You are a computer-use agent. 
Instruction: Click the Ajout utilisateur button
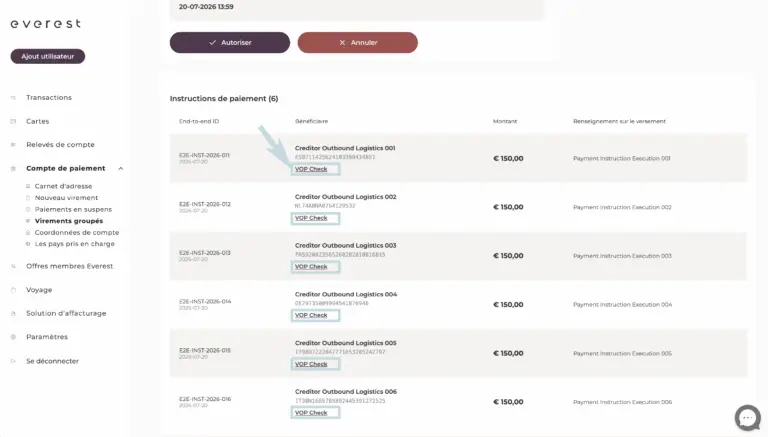pyautogui.click(x=48, y=56)
